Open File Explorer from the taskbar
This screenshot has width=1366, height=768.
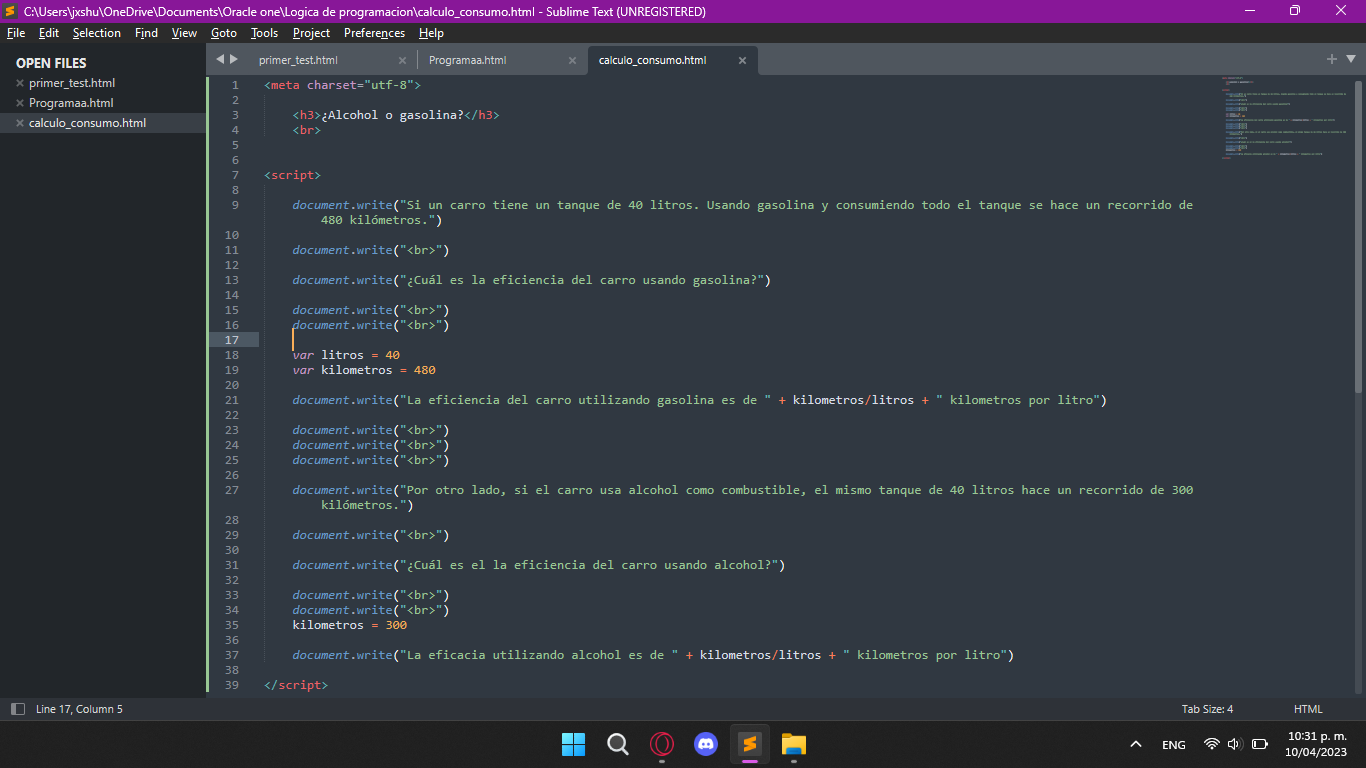pyautogui.click(x=794, y=744)
